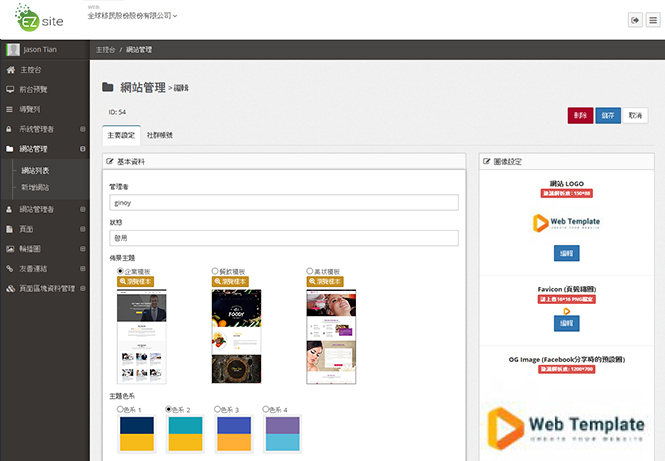Click the 友善連結 link icon in sidebar

10,267
